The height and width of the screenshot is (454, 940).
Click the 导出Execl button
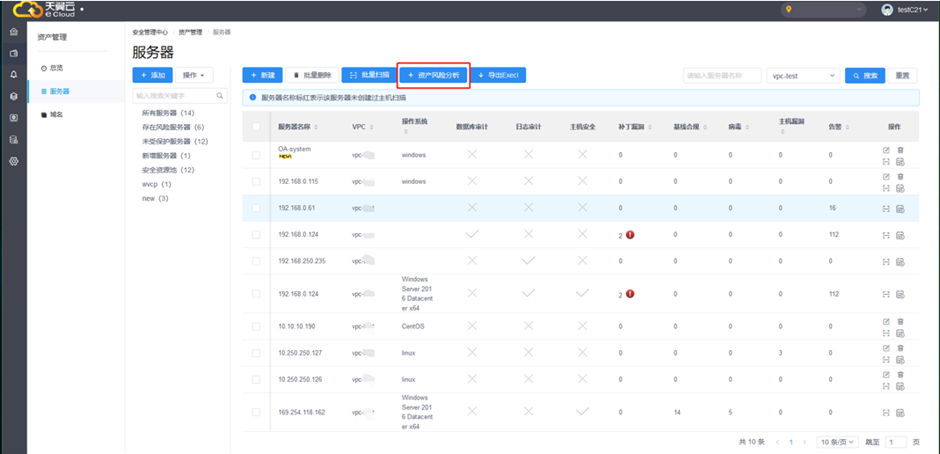[x=498, y=76]
